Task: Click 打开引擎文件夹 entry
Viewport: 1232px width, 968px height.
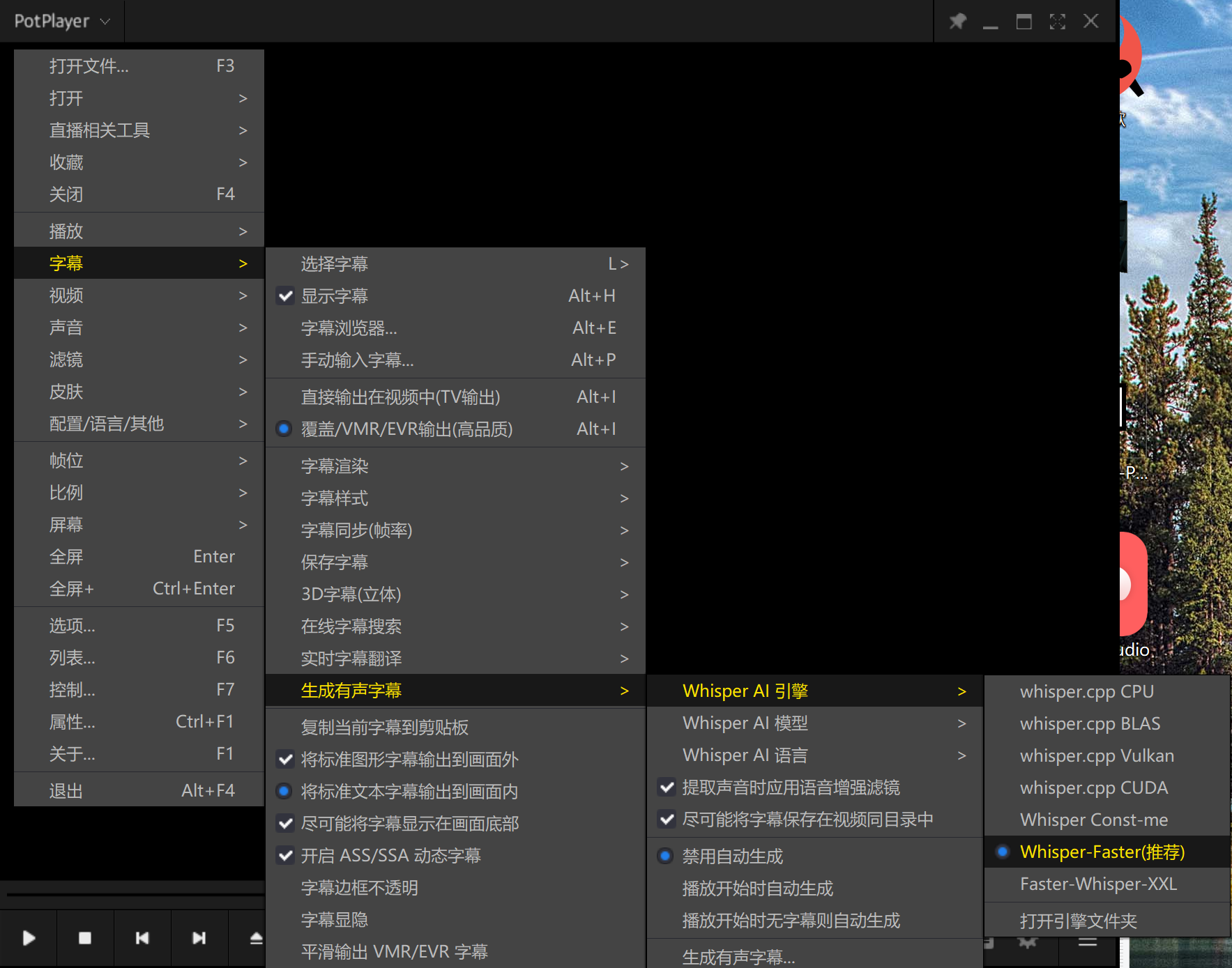Action: [x=1107, y=921]
